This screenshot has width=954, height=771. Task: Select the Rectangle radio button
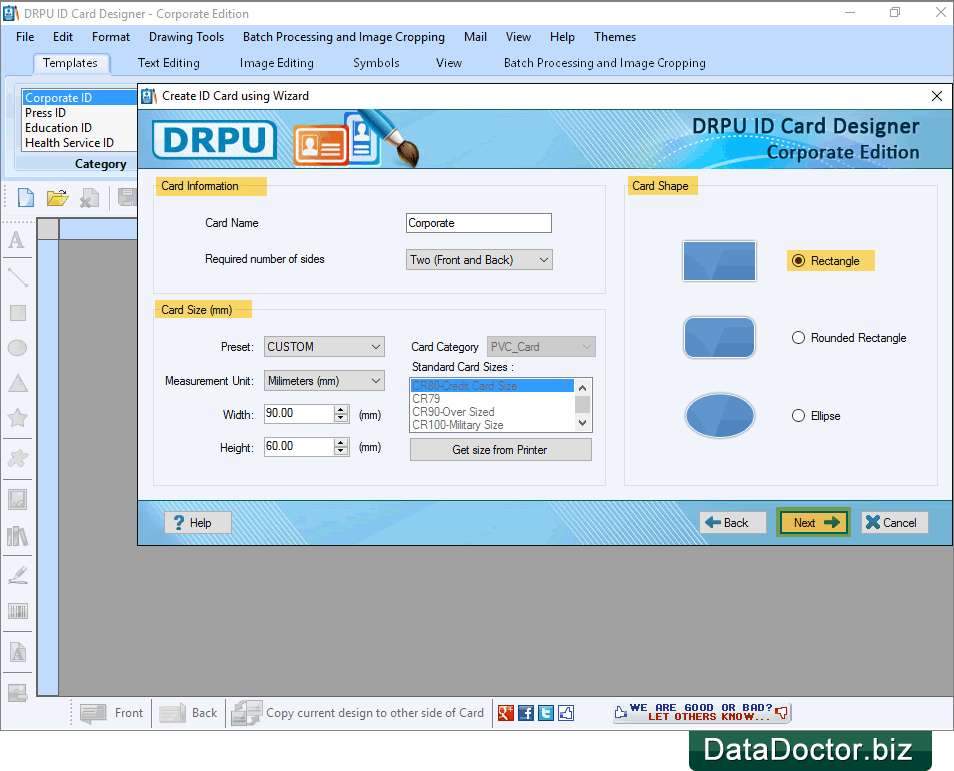798,260
